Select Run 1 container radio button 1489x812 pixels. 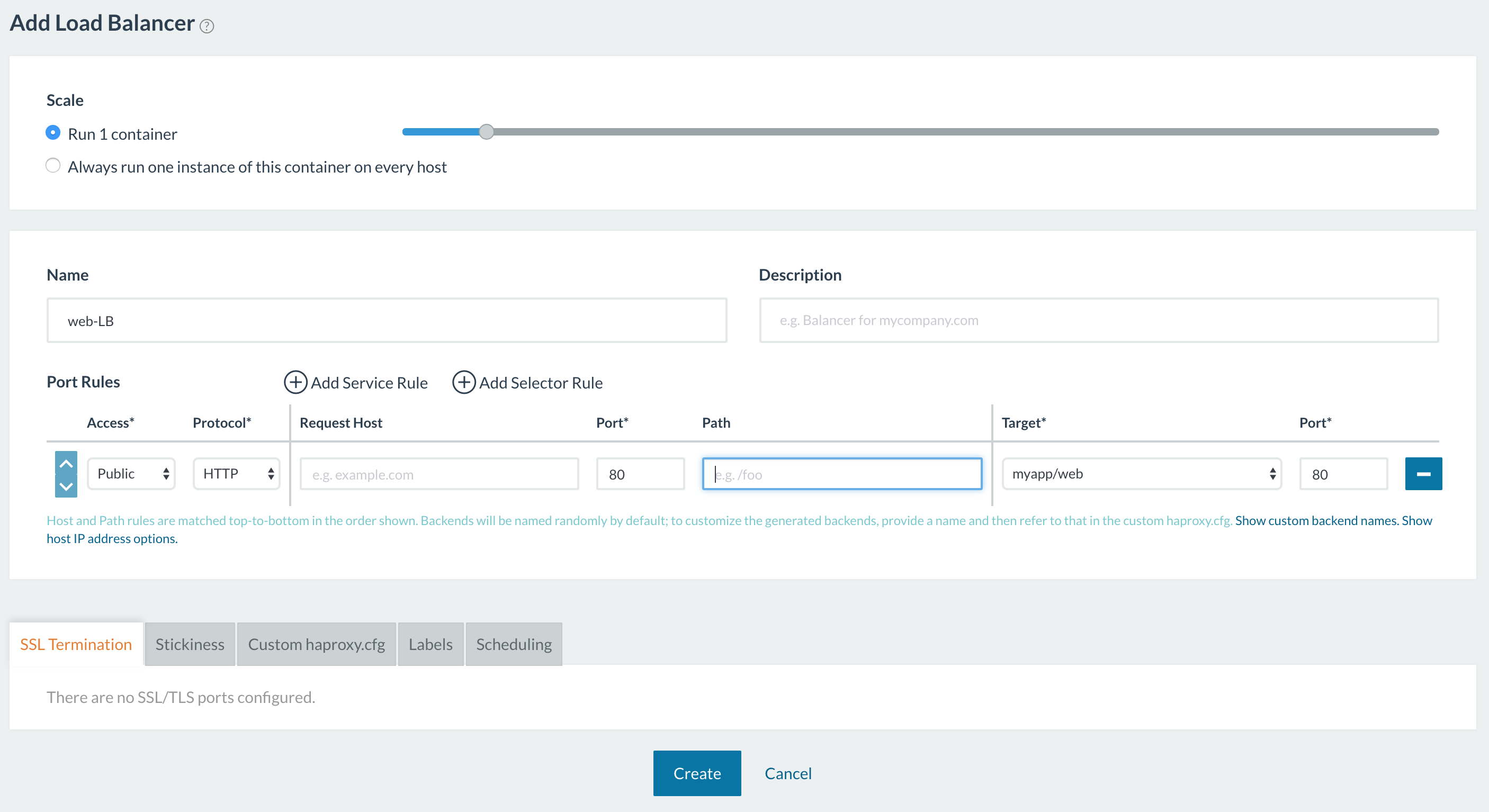click(x=52, y=133)
